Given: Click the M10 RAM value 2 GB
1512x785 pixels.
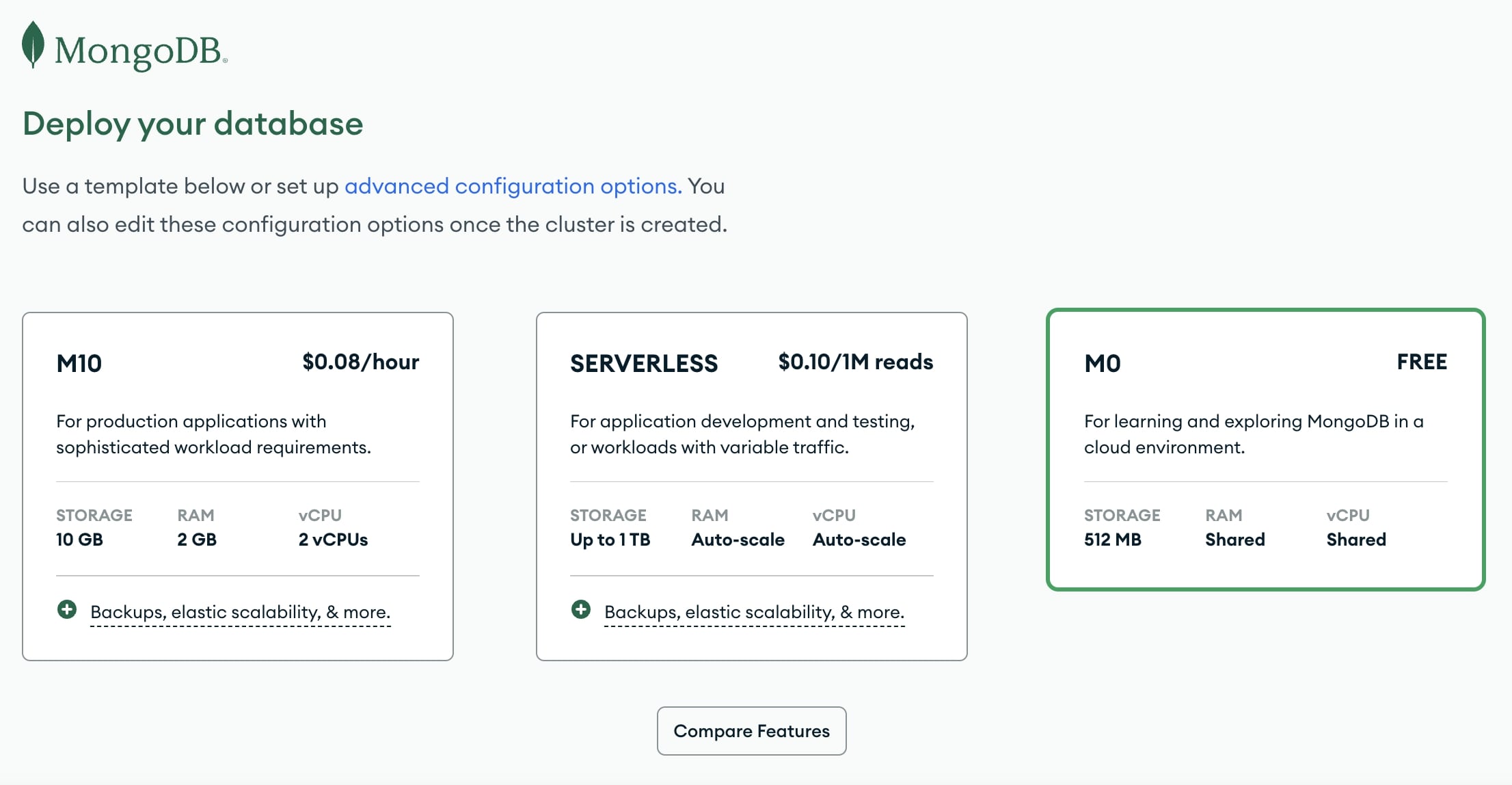Looking at the screenshot, I should coord(197,540).
